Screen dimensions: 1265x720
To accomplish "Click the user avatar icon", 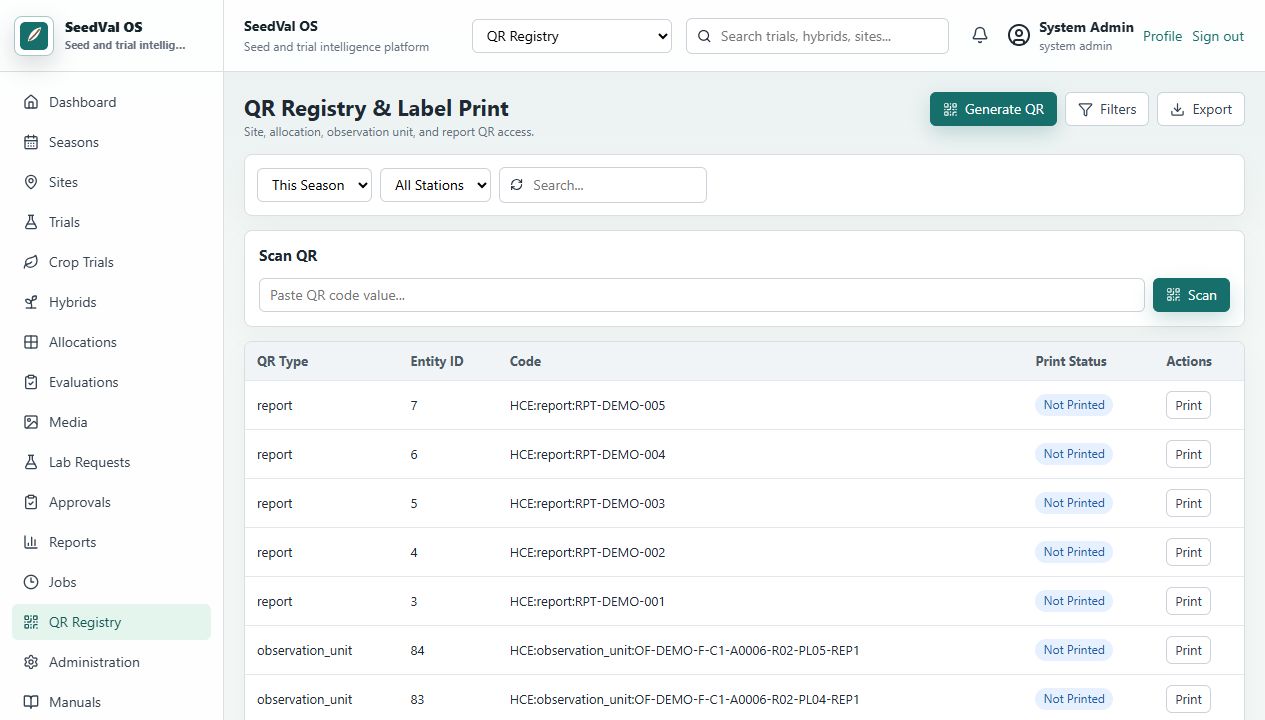I will [x=1018, y=36].
